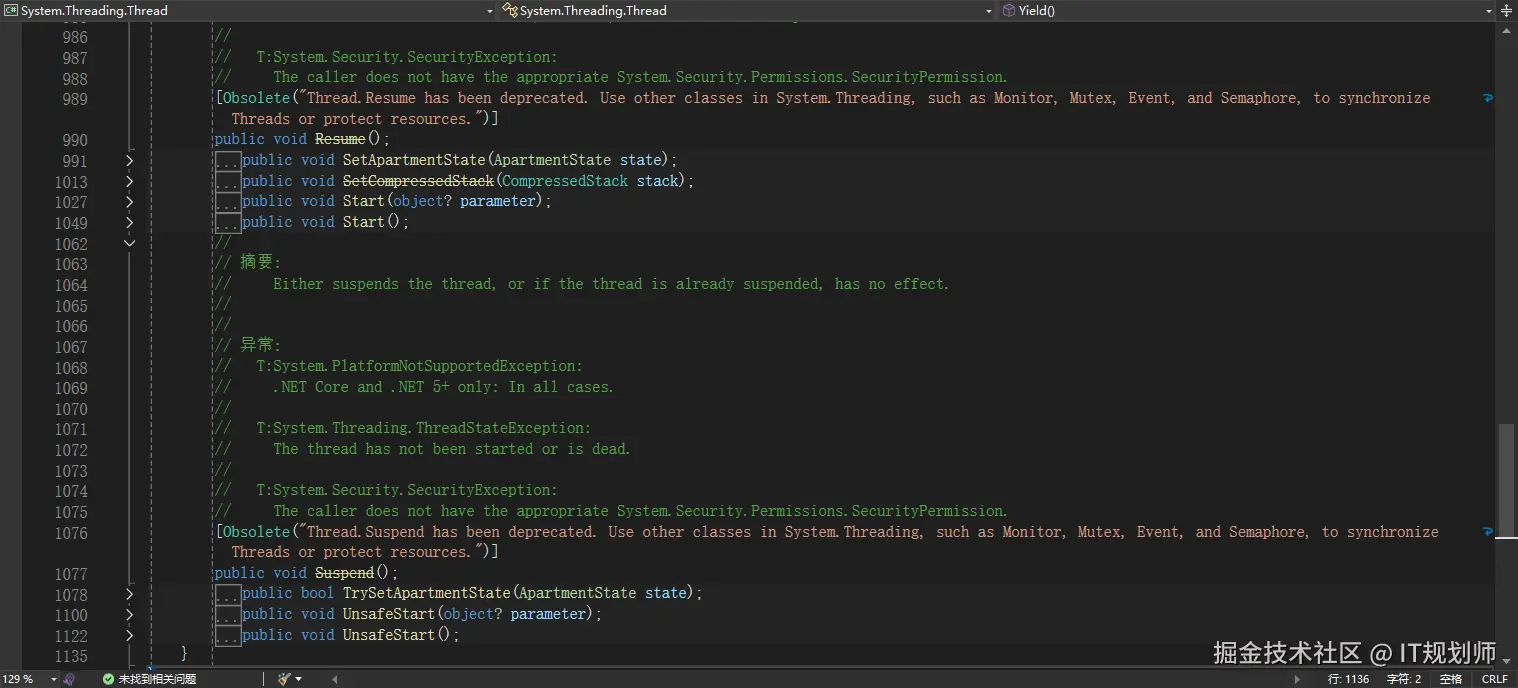This screenshot has height=688, width=1518.
Task: Click CompressedStack type on line 1013
Action: coord(565,181)
